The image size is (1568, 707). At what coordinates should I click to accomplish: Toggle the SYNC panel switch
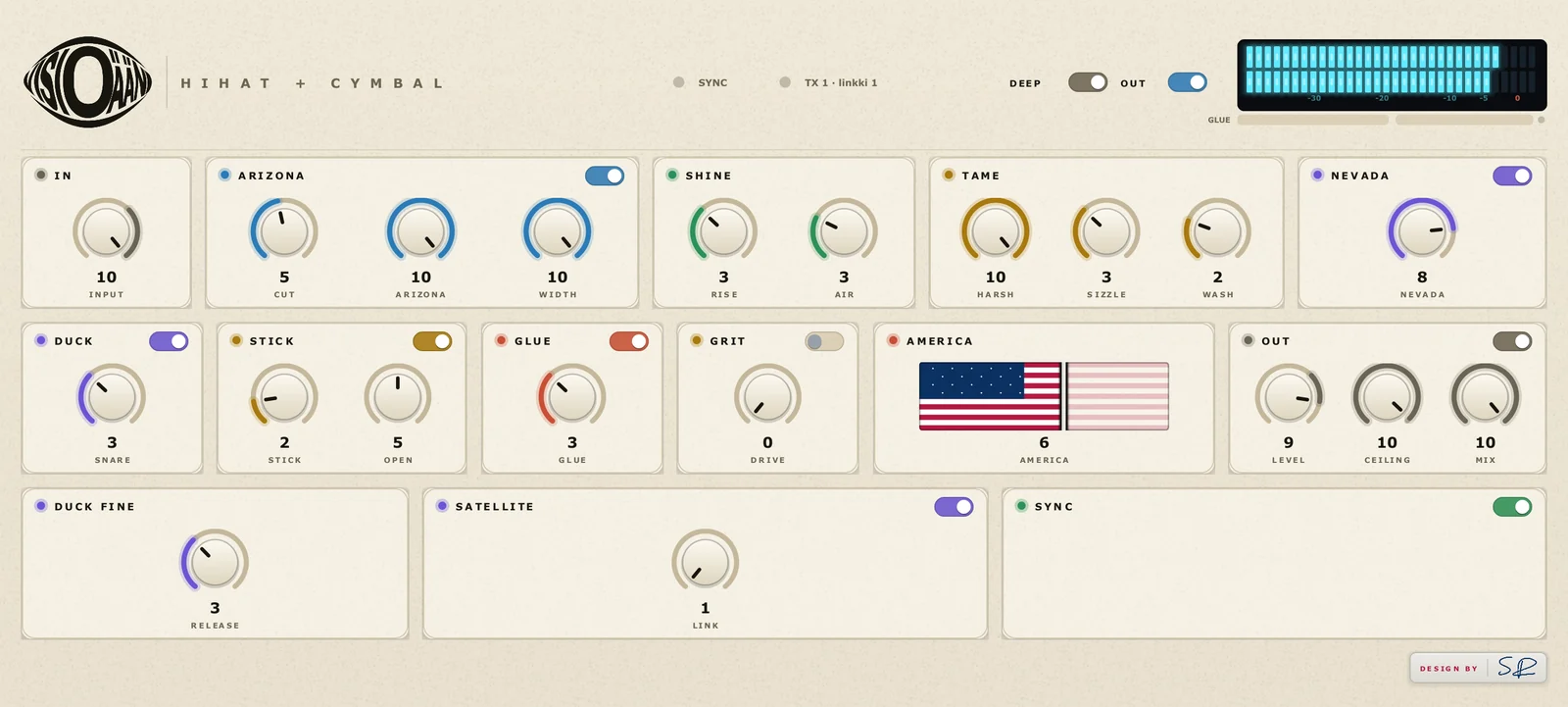coord(1512,507)
